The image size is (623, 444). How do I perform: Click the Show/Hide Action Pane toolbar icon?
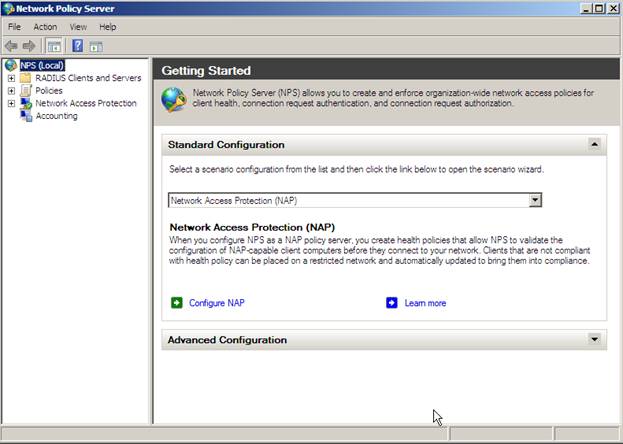point(96,45)
